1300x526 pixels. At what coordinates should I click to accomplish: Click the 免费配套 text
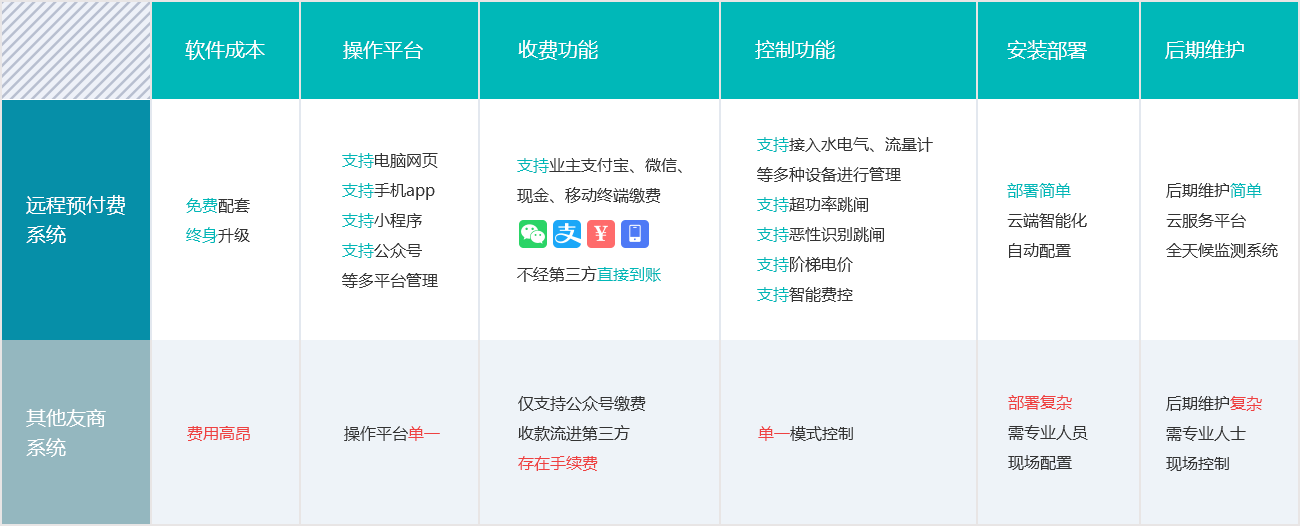(x=218, y=206)
